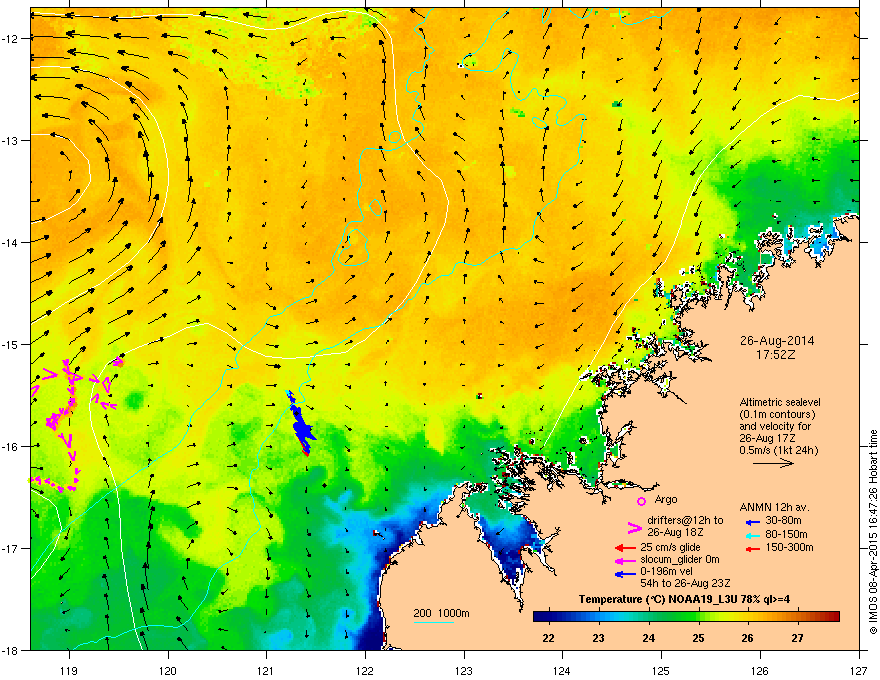Click the "0.5m/s (1kt 24h)" scale text
The height and width of the screenshot is (680, 880).
click(778, 451)
